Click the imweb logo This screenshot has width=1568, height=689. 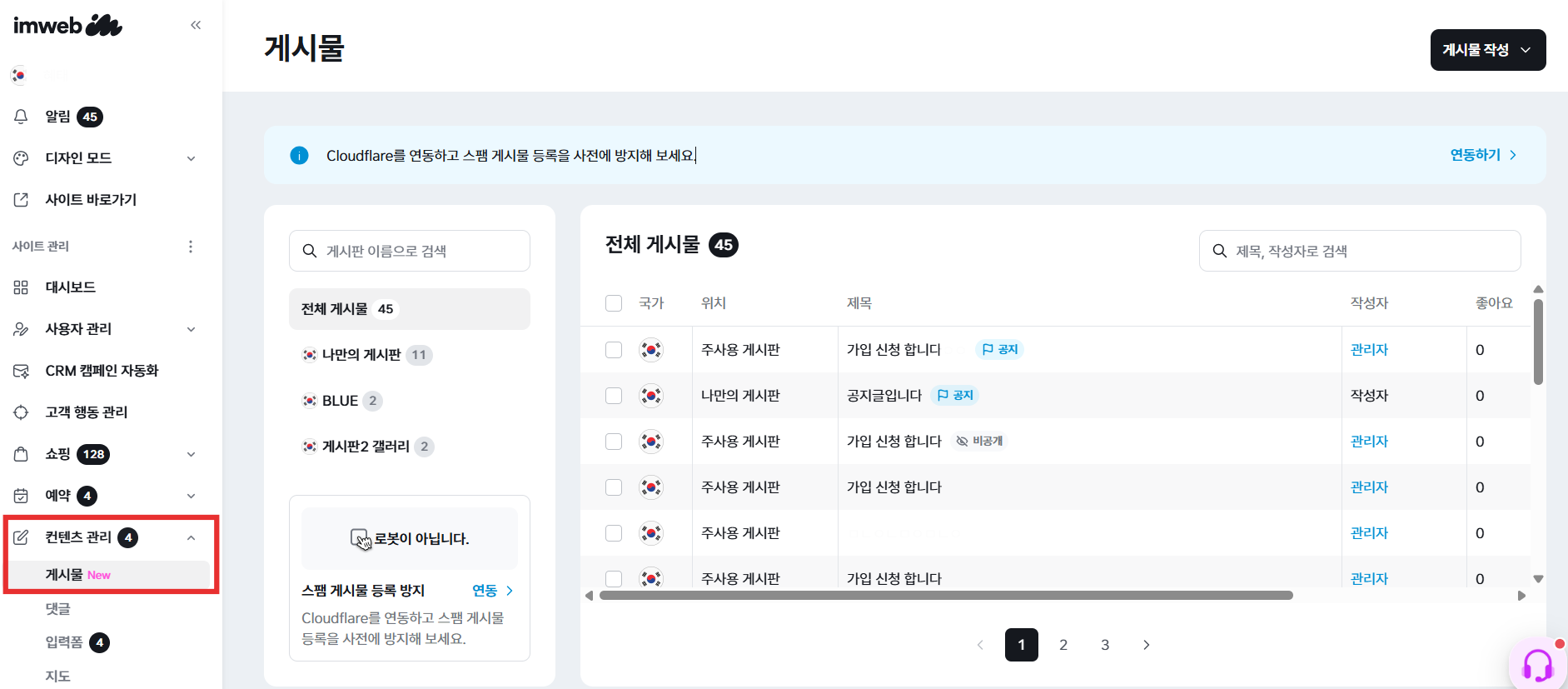coord(67,26)
